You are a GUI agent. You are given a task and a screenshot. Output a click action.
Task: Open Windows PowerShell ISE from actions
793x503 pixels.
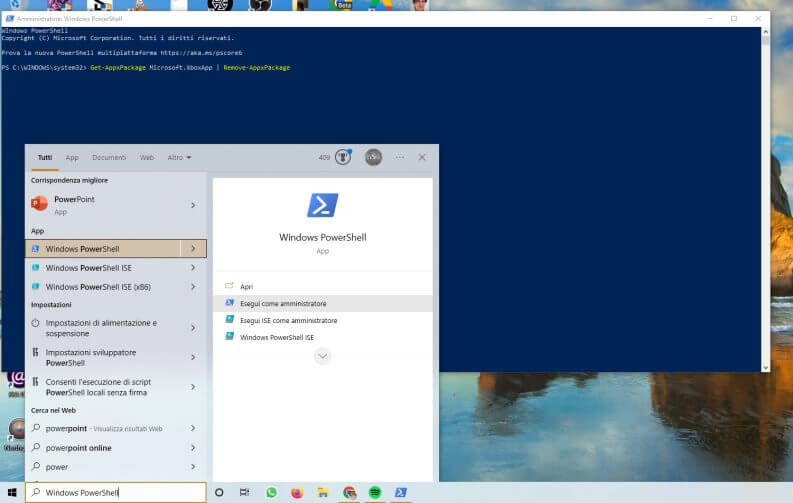pos(323,337)
